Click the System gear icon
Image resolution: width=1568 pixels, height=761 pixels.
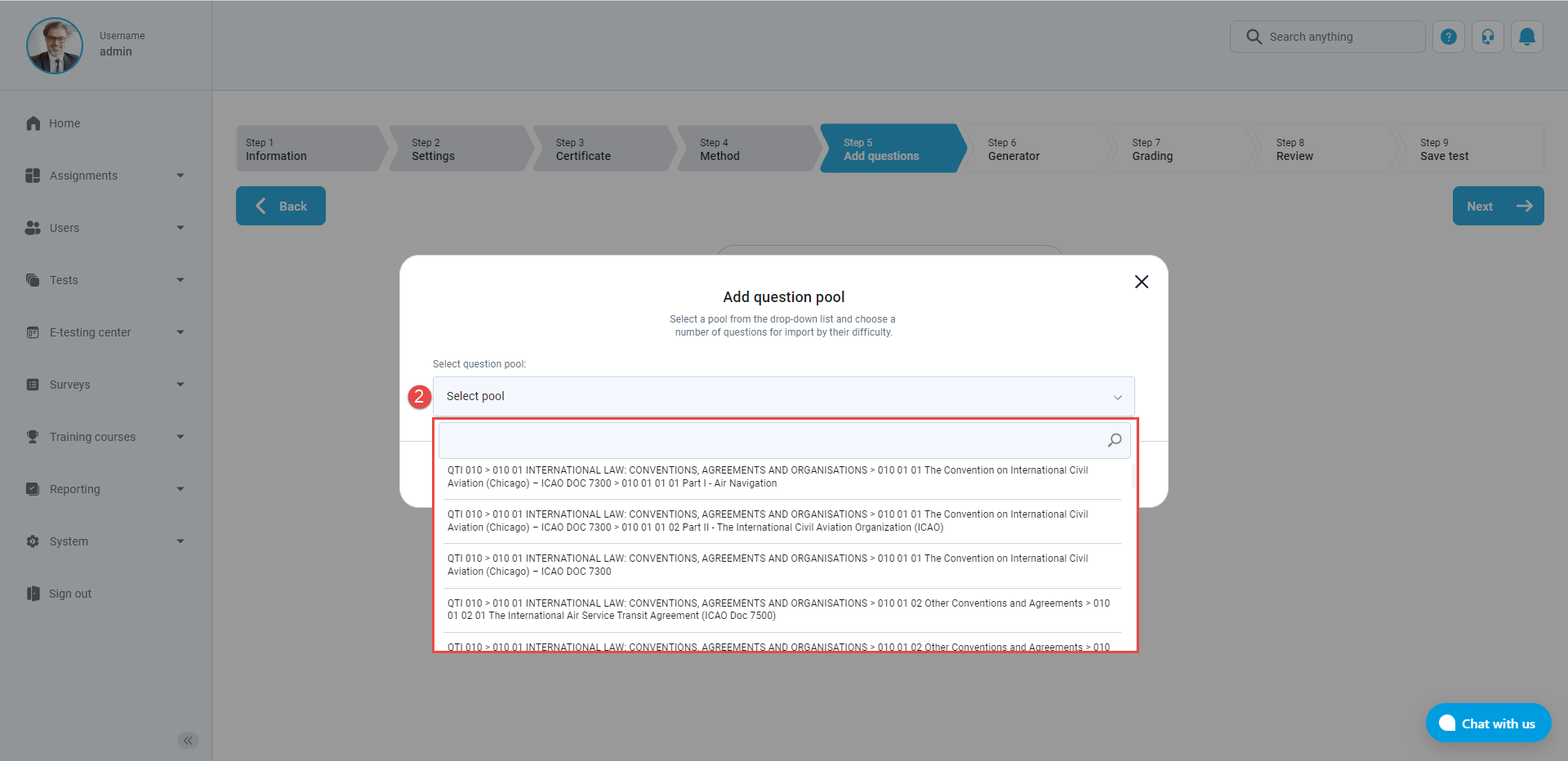coord(33,541)
